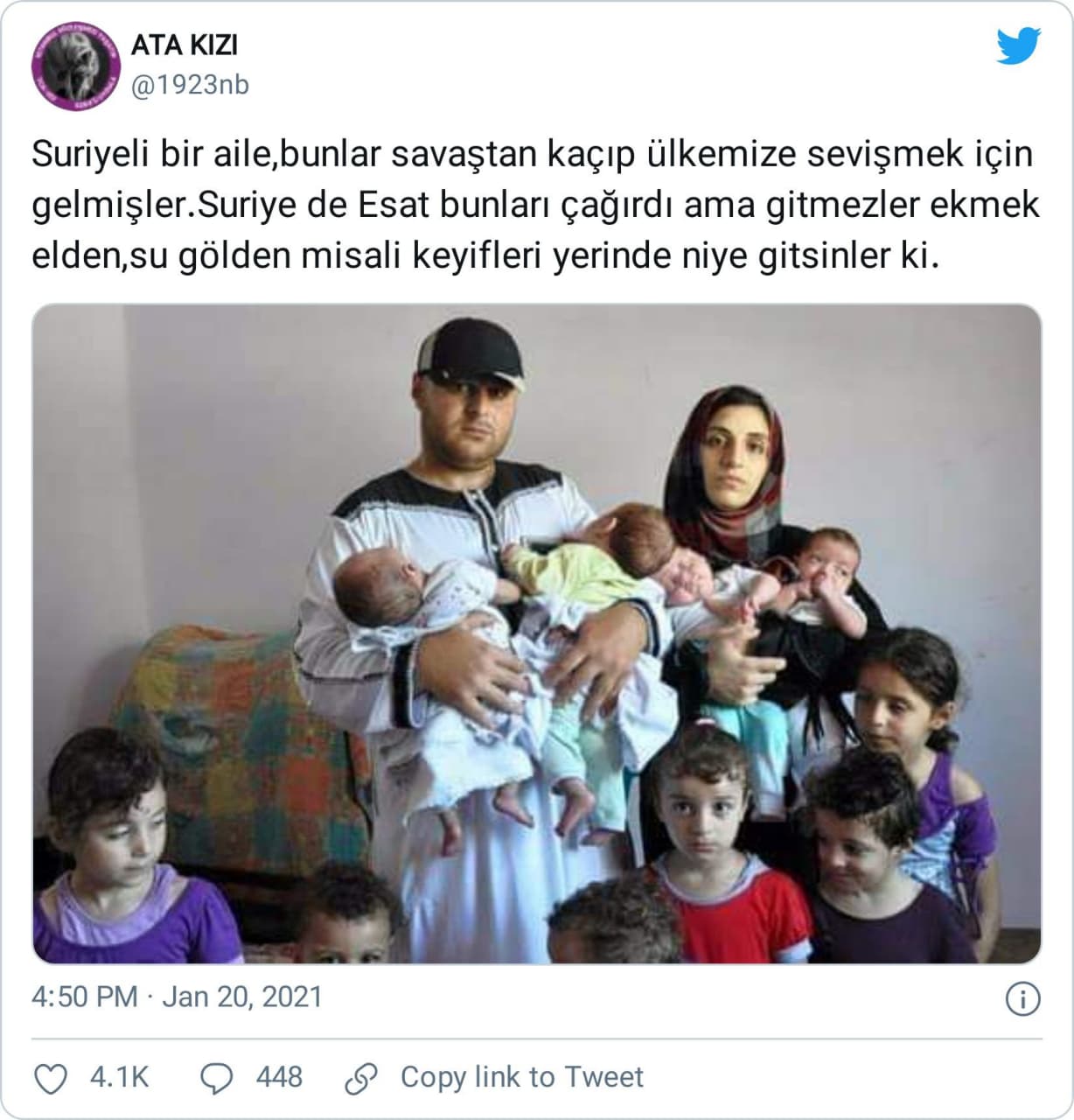Click tweet line starting 'elden,su gölden'
This screenshot has height=1120, width=1074.
tap(485, 258)
